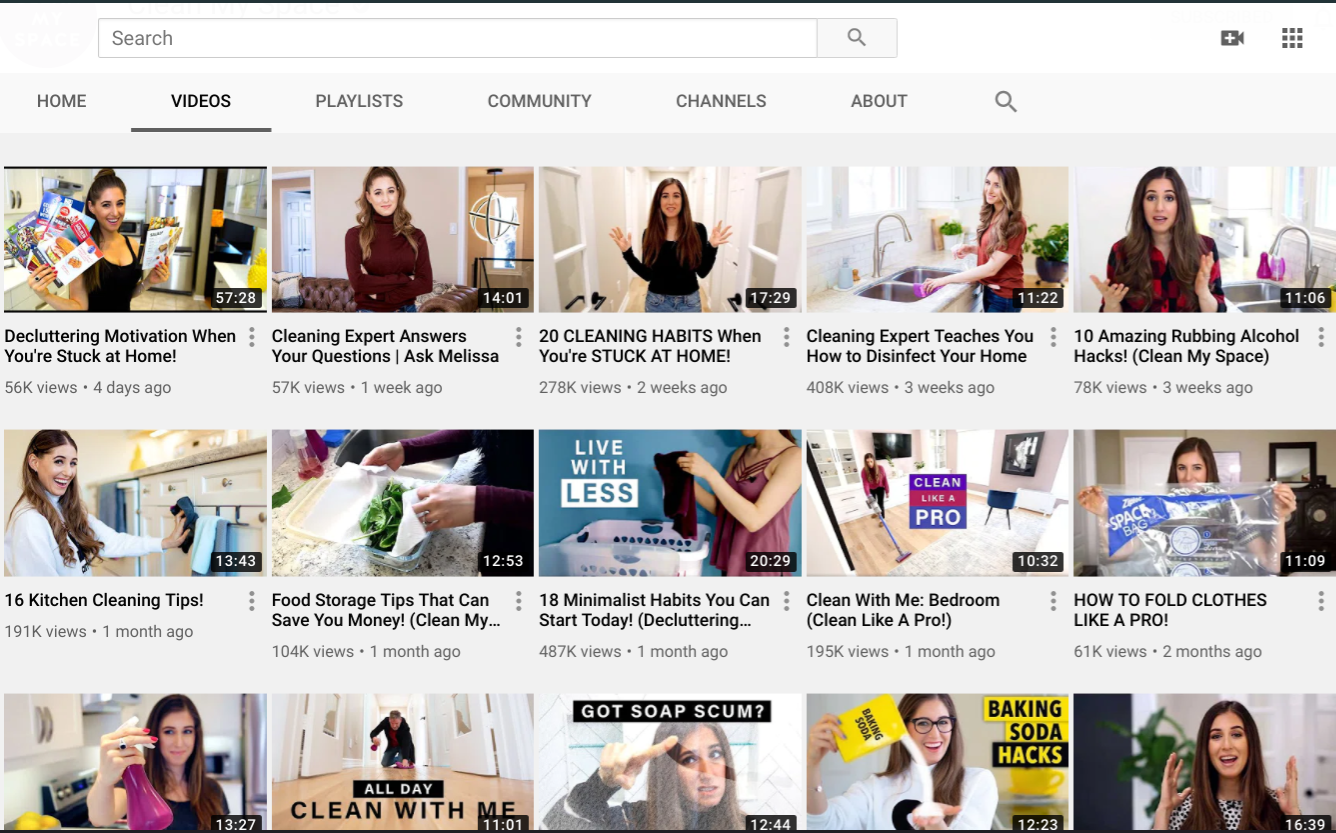Open options menu for Disinfect Your Home video
1336x833 pixels.
tap(1054, 337)
